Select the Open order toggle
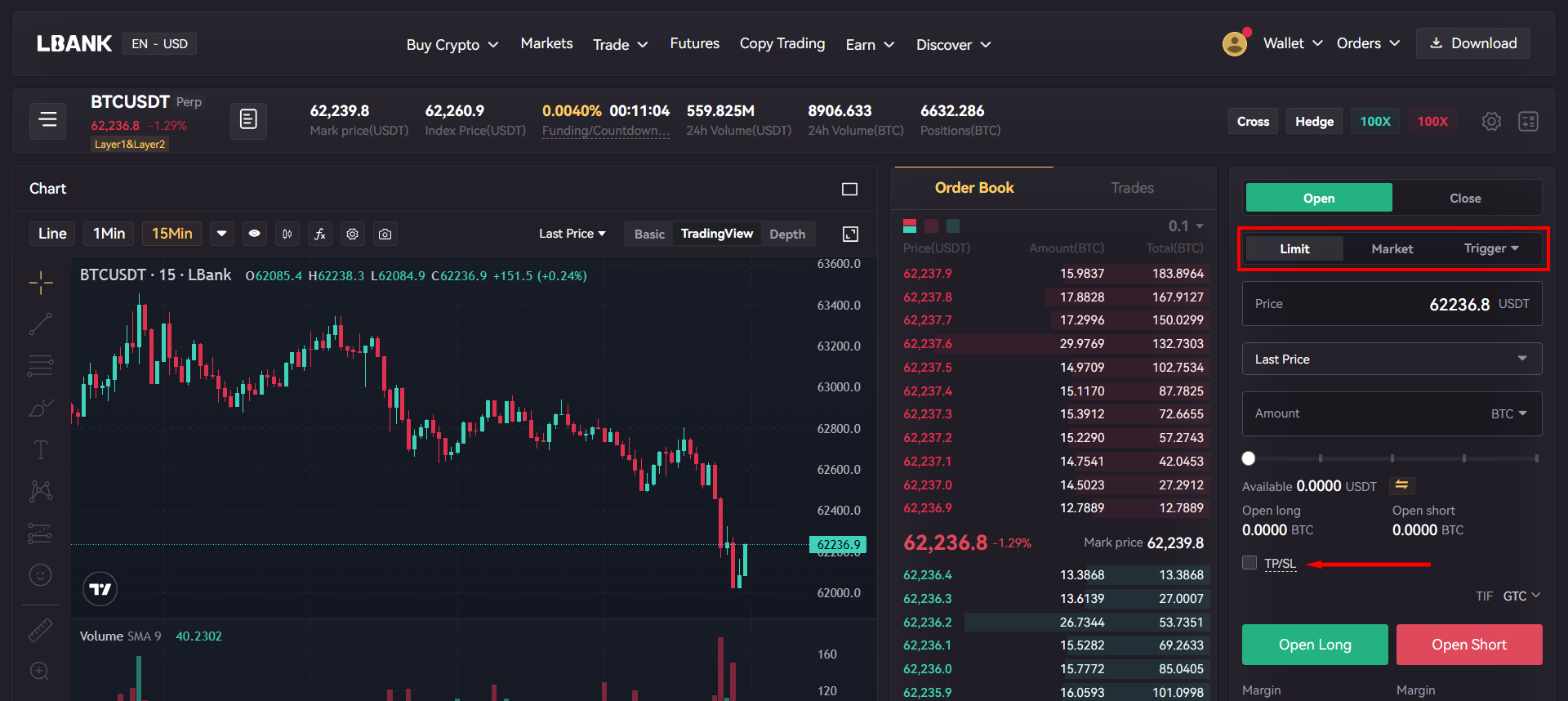The image size is (1568, 701). click(1319, 198)
